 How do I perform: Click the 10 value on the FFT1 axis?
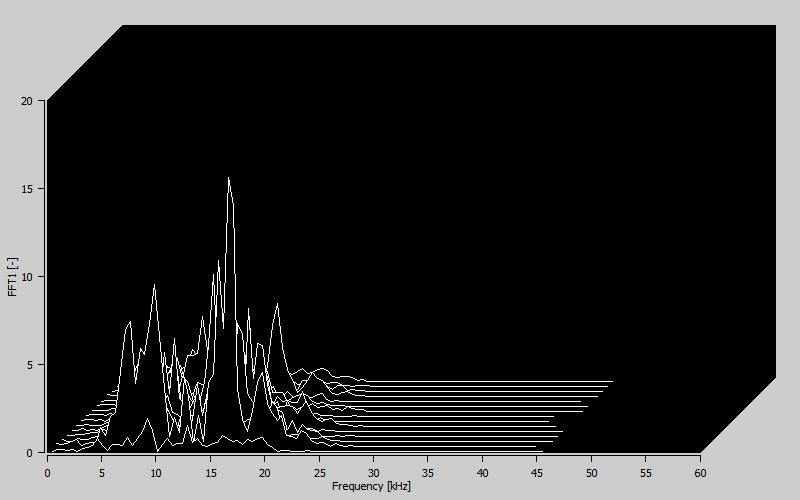27,277
